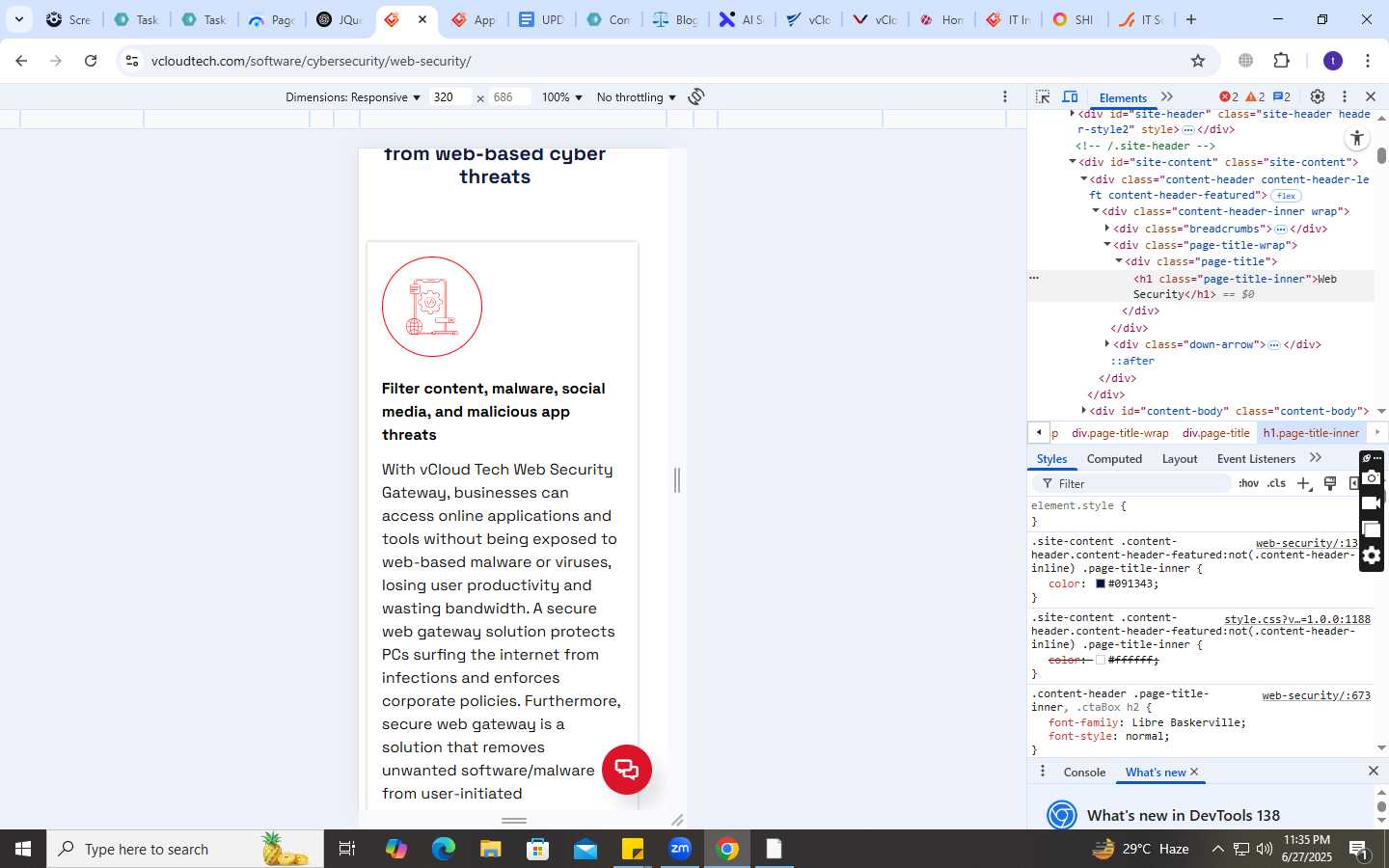
Task: Click the accessibility figure floating button
Action: coord(1357,138)
